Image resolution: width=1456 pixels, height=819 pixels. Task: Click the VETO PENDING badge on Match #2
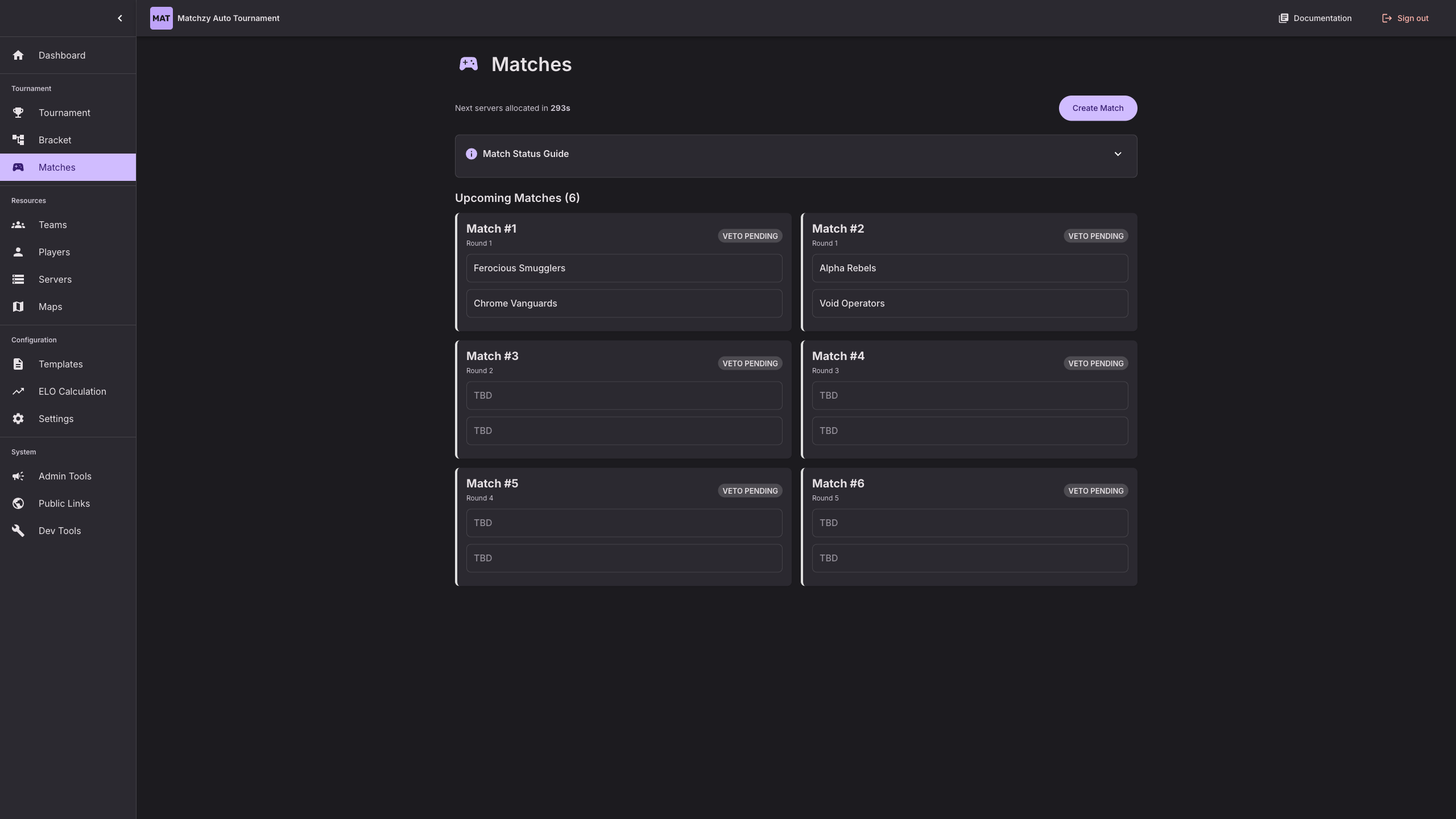pos(1095,235)
